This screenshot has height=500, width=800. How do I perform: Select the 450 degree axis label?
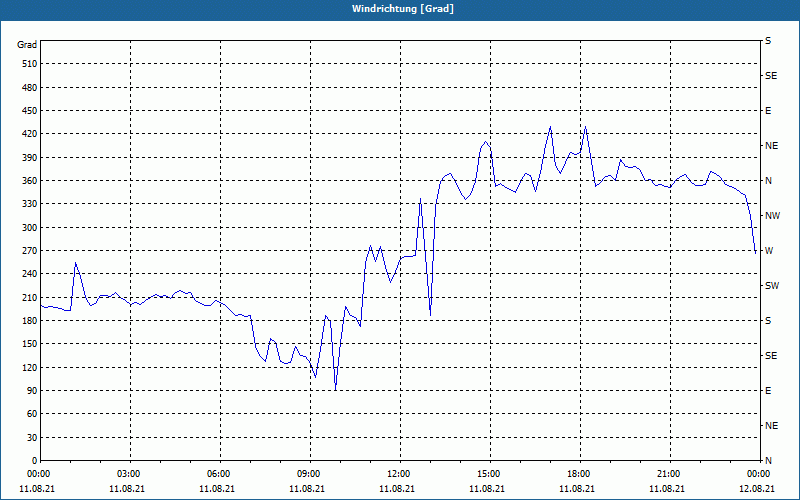click(30, 111)
